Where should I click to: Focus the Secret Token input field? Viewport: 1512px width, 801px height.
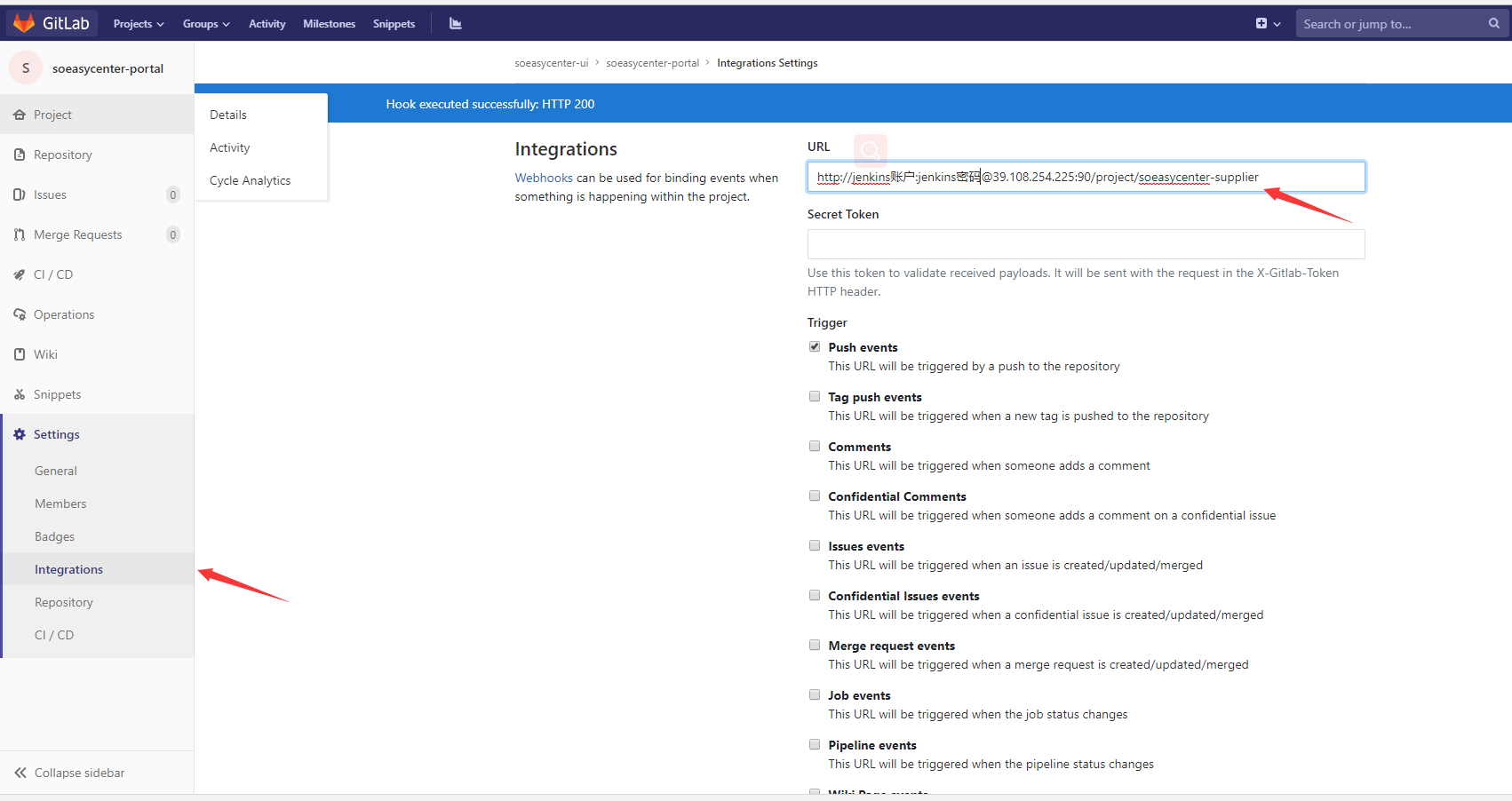(1086, 244)
